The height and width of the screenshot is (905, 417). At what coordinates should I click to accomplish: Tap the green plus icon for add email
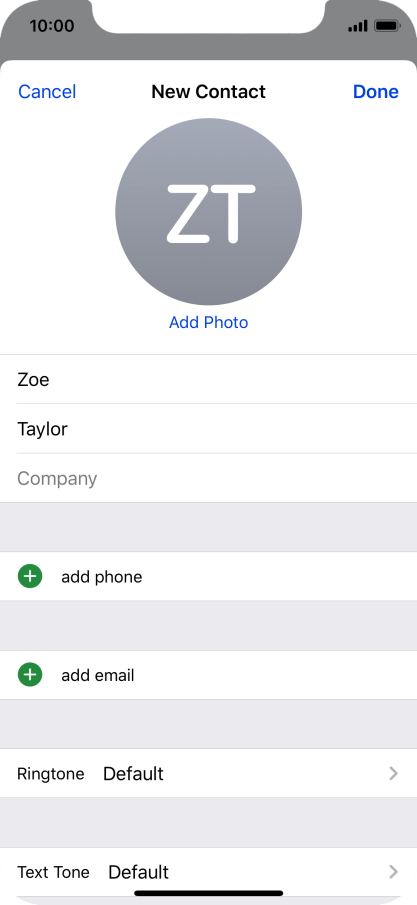coord(30,675)
